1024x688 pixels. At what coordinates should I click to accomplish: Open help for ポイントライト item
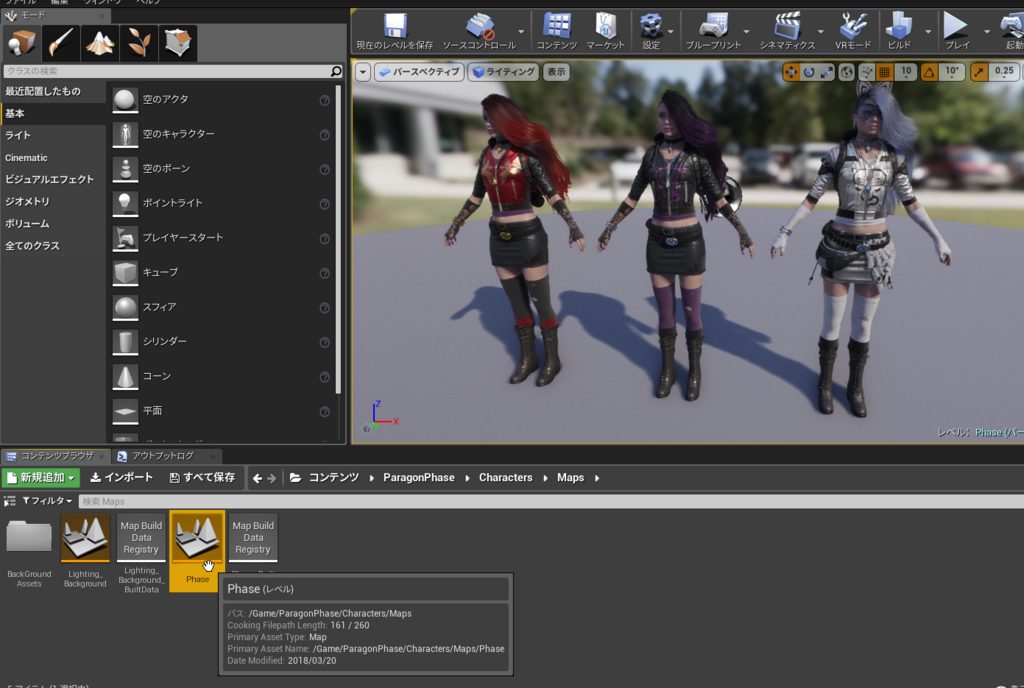(x=325, y=204)
